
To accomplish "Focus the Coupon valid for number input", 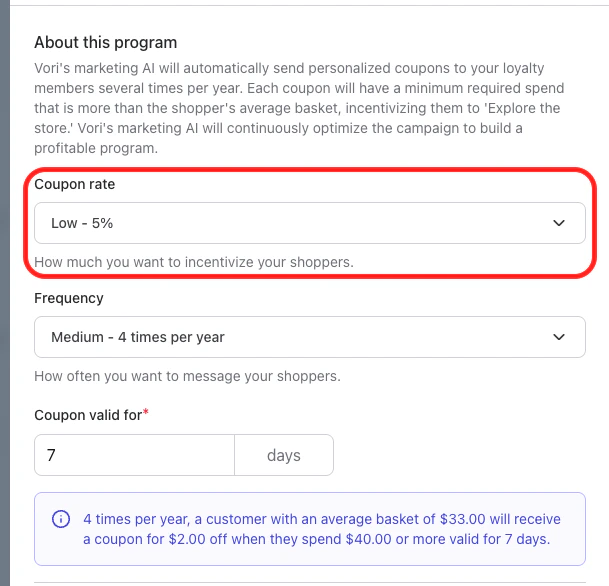I will [x=134, y=455].
